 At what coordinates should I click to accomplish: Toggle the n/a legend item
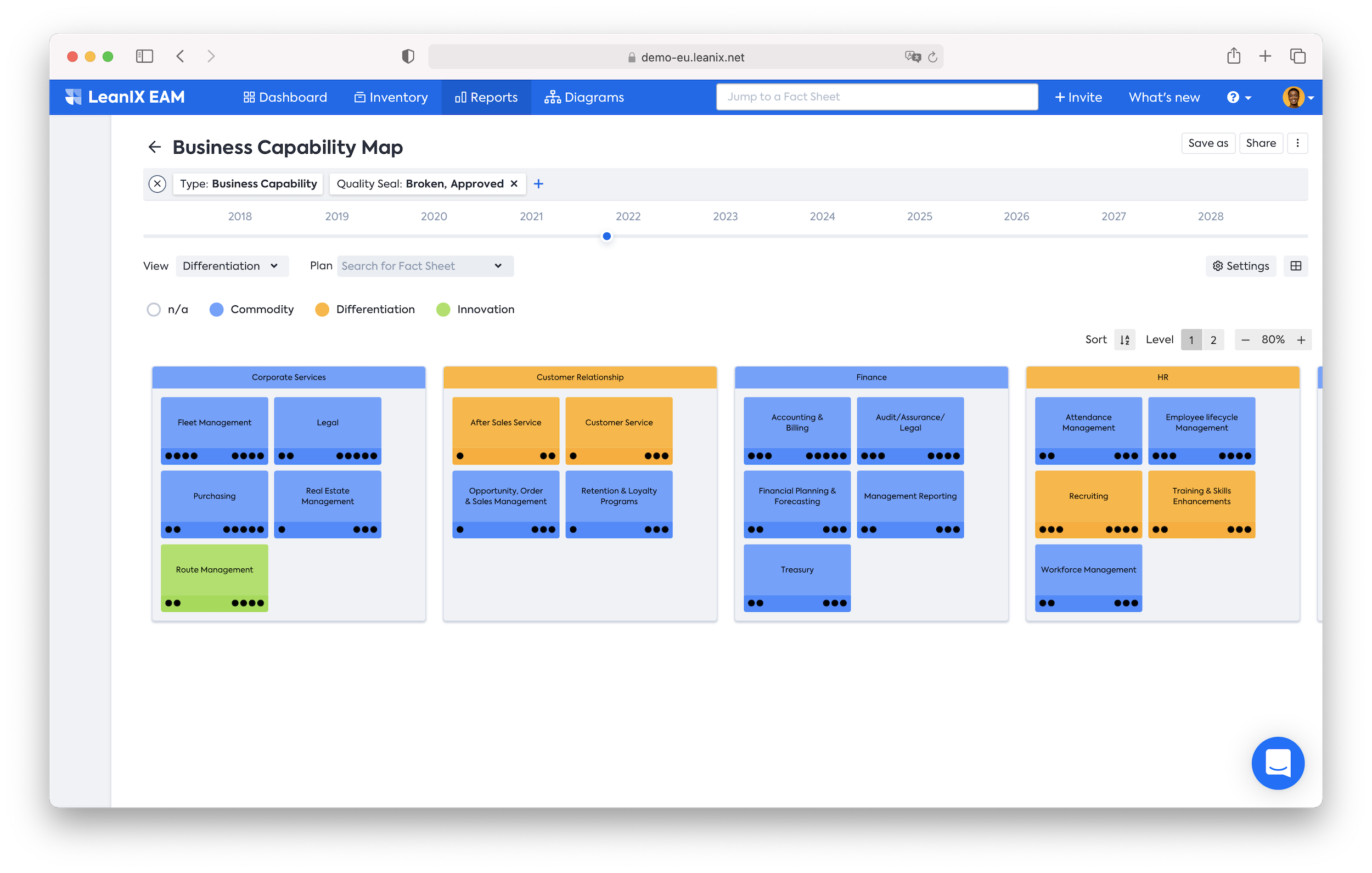click(167, 309)
